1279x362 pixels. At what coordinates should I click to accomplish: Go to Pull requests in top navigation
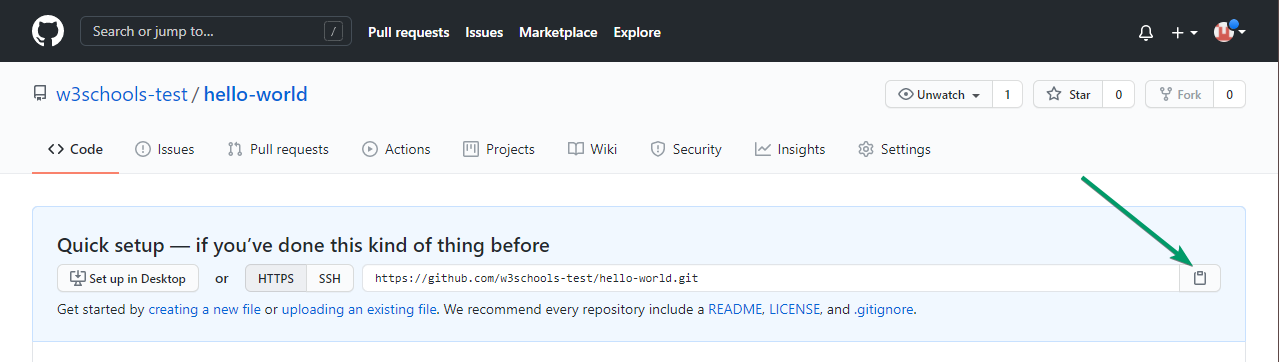(x=408, y=32)
